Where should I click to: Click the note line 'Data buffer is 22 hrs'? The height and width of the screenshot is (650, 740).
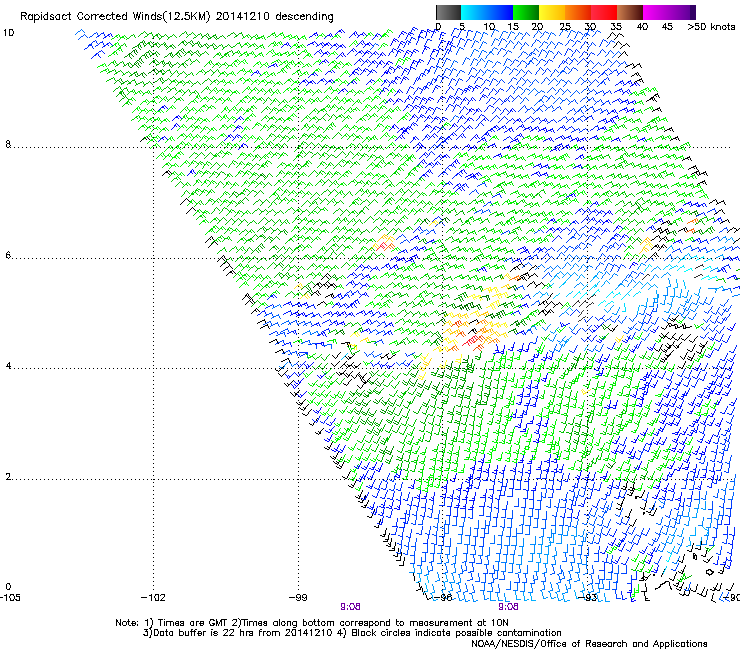coord(352,633)
